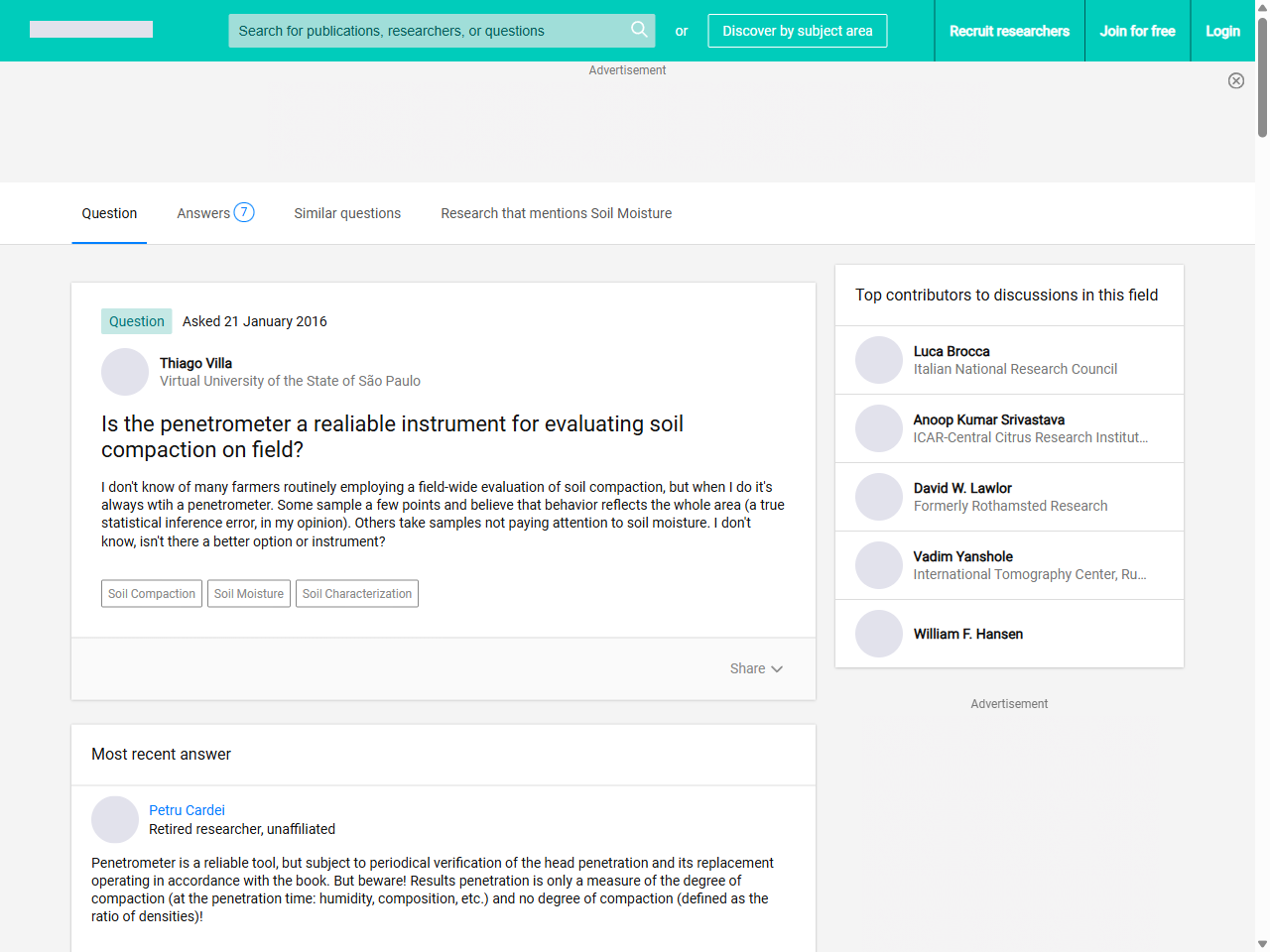1270x952 pixels.
Task: Click Petru Cardei's profile avatar
Action: click(x=115, y=819)
